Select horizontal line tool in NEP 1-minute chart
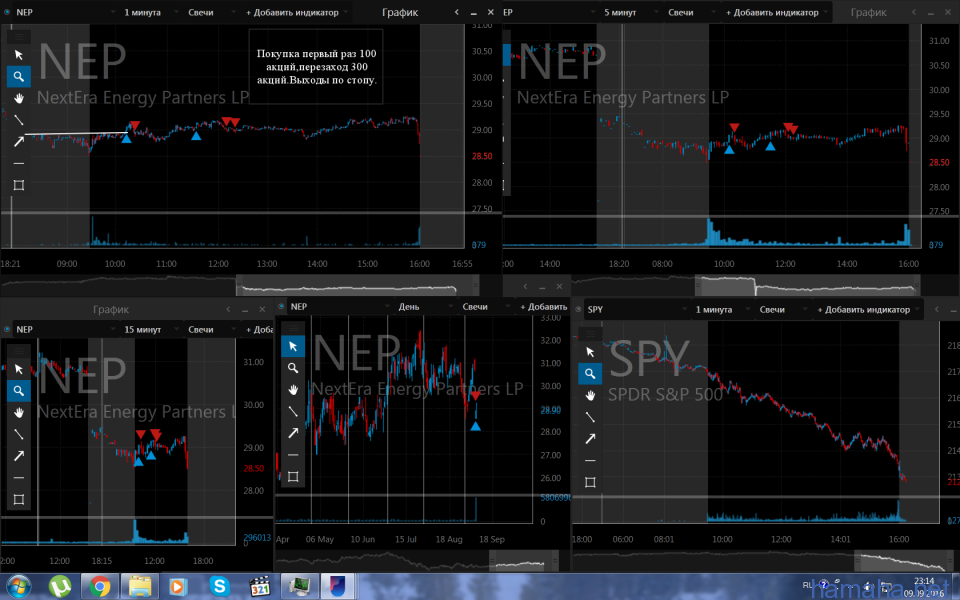Viewport: 960px width, 600px height. coord(19,163)
